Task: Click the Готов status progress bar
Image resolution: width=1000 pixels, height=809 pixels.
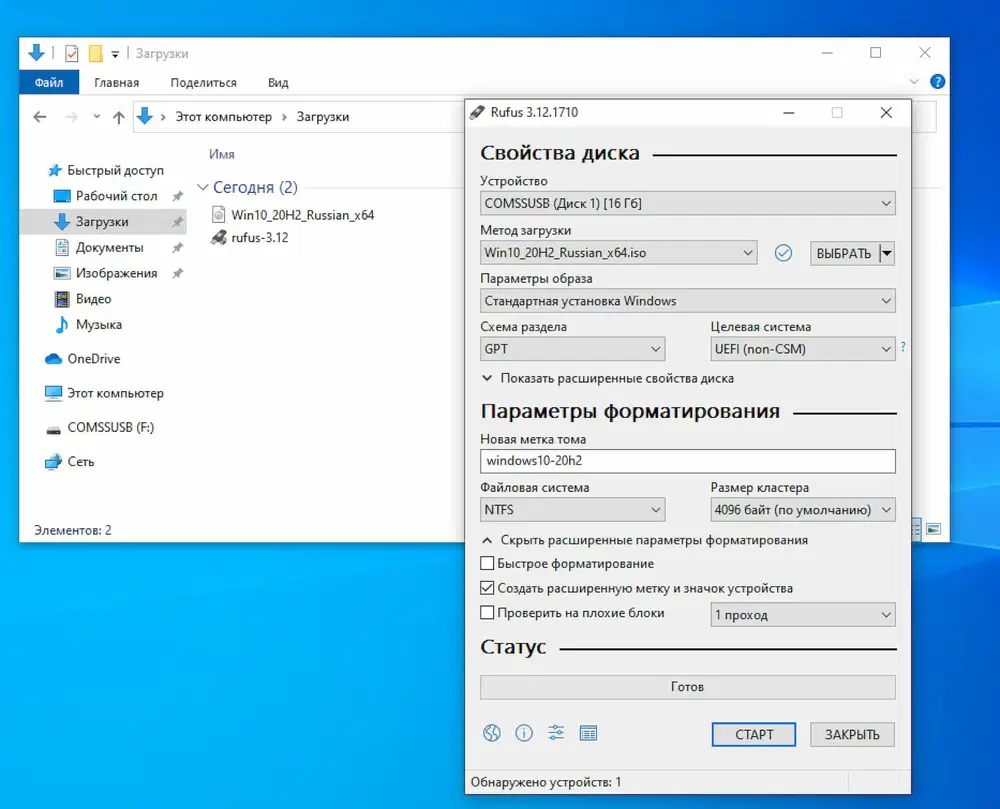Action: pyautogui.click(x=688, y=687)
